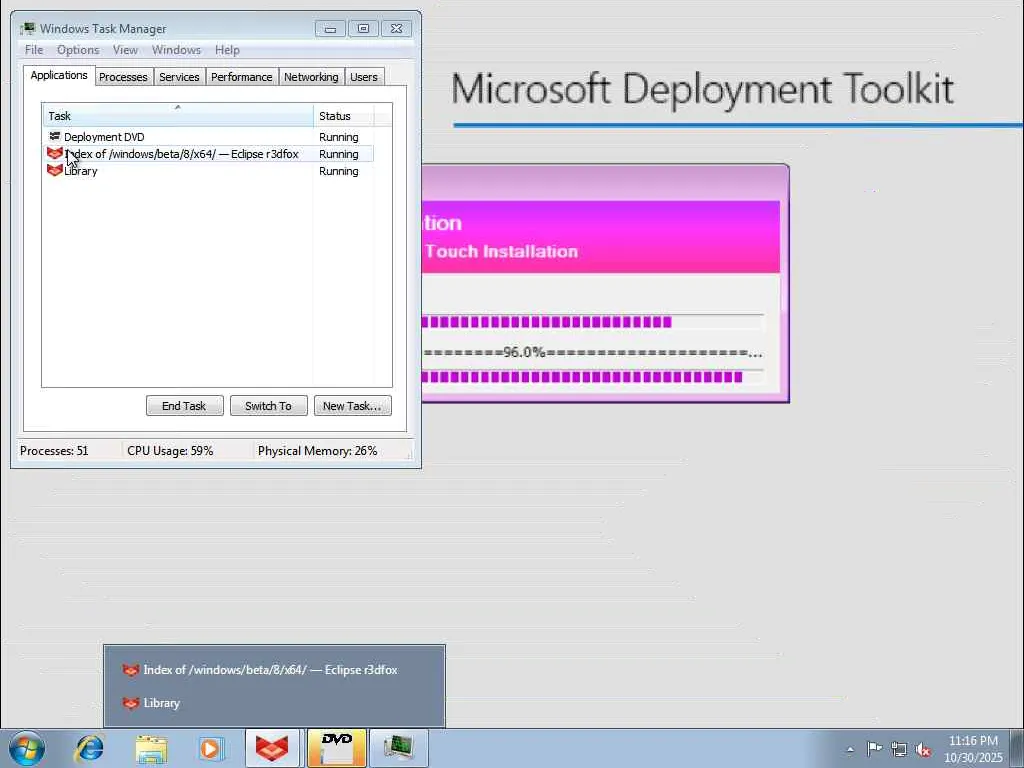
Task: Click the Deployment DVD row icon
Action: pos(55,136)
